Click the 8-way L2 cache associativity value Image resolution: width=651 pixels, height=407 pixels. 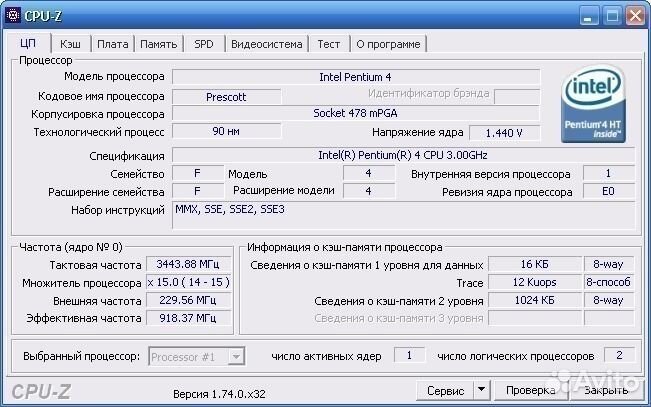tap(609, 300)
